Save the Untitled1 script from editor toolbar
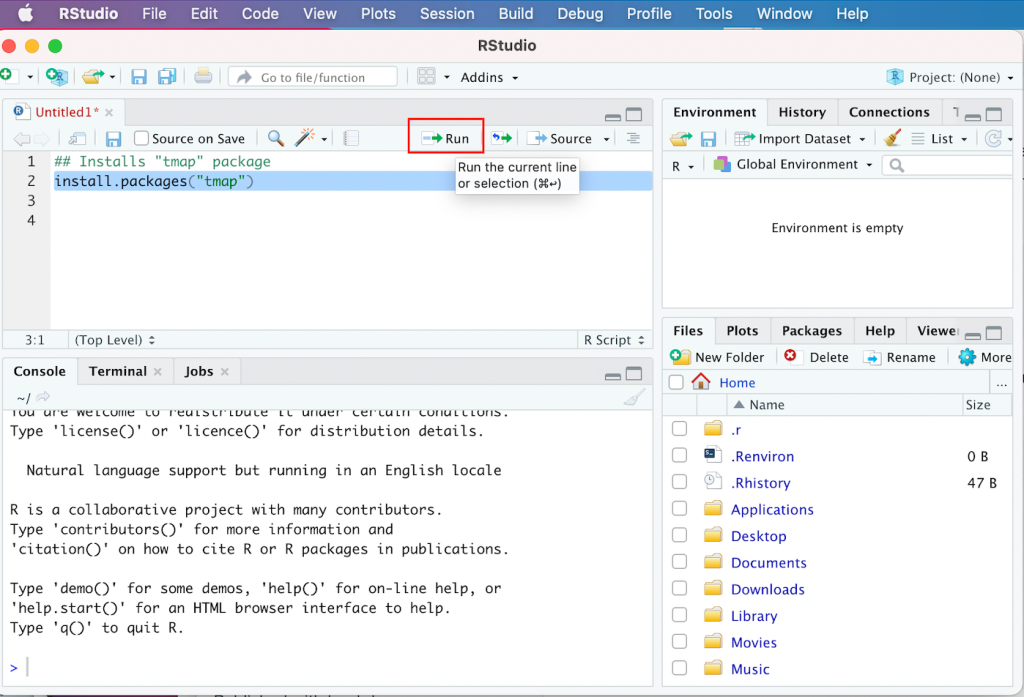The height and width of the screenshot is (697, 1024). (114, 138)
